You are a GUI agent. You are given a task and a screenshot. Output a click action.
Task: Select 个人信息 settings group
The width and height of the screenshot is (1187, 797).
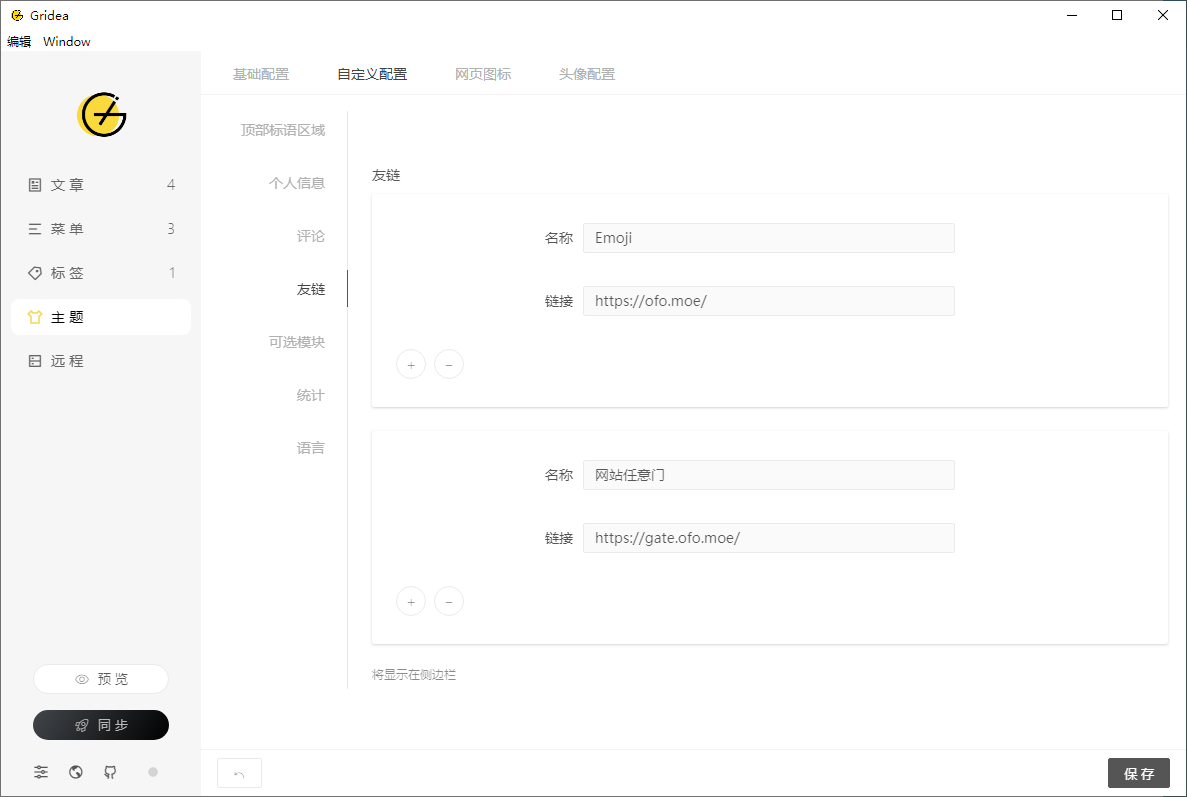[297, 183]
